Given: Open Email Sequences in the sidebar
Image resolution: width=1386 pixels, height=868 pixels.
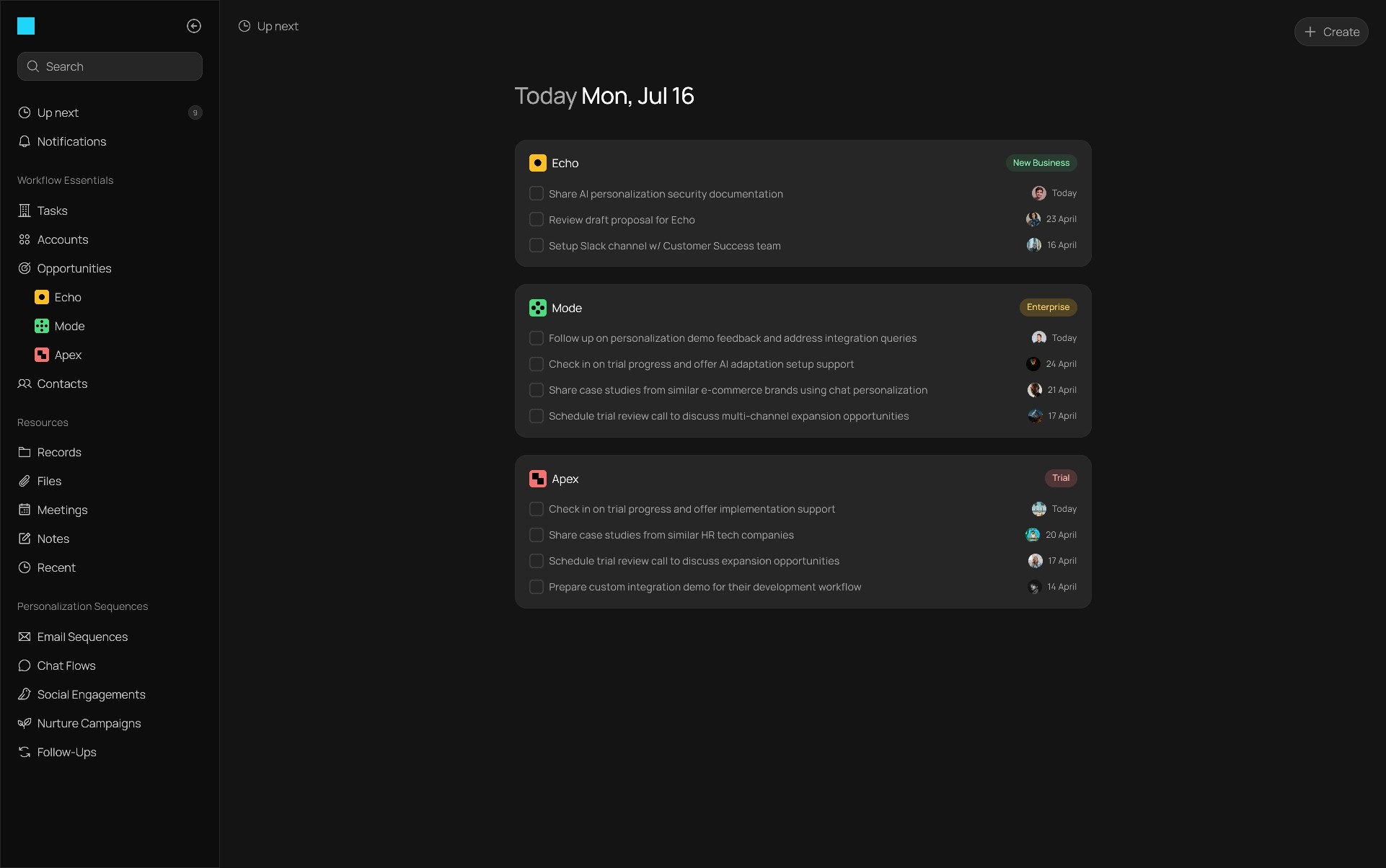Looking at the screenshot, I should coord(82,637).
